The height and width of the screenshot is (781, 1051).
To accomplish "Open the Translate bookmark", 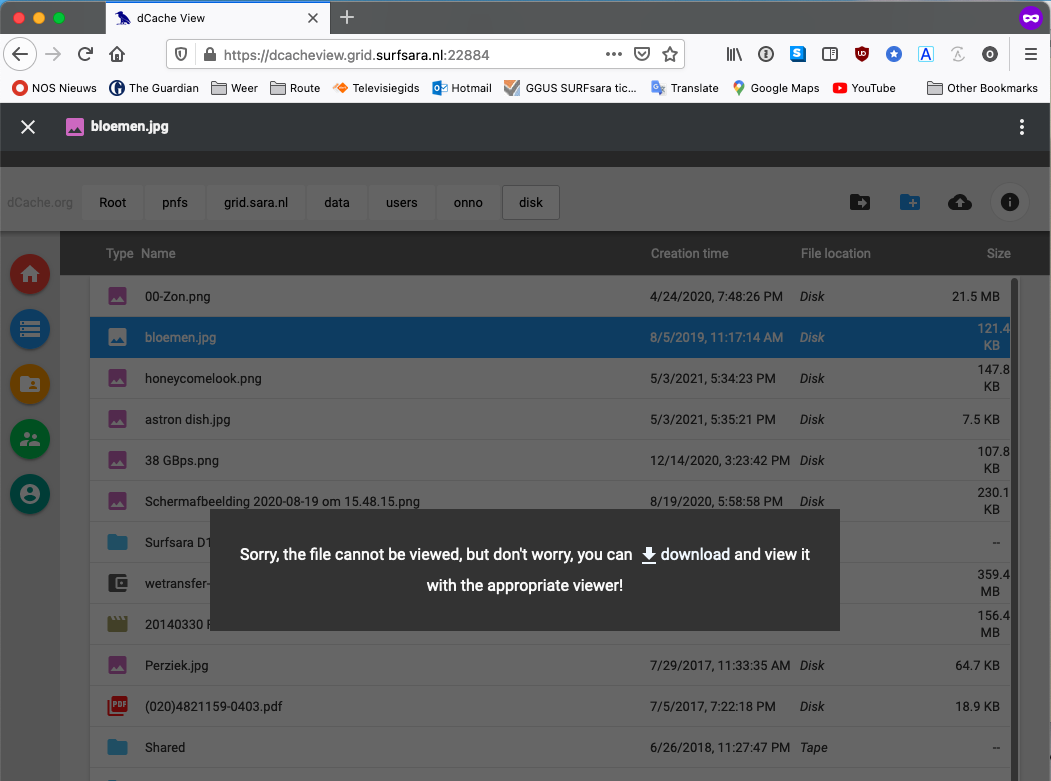I will 684,88.
